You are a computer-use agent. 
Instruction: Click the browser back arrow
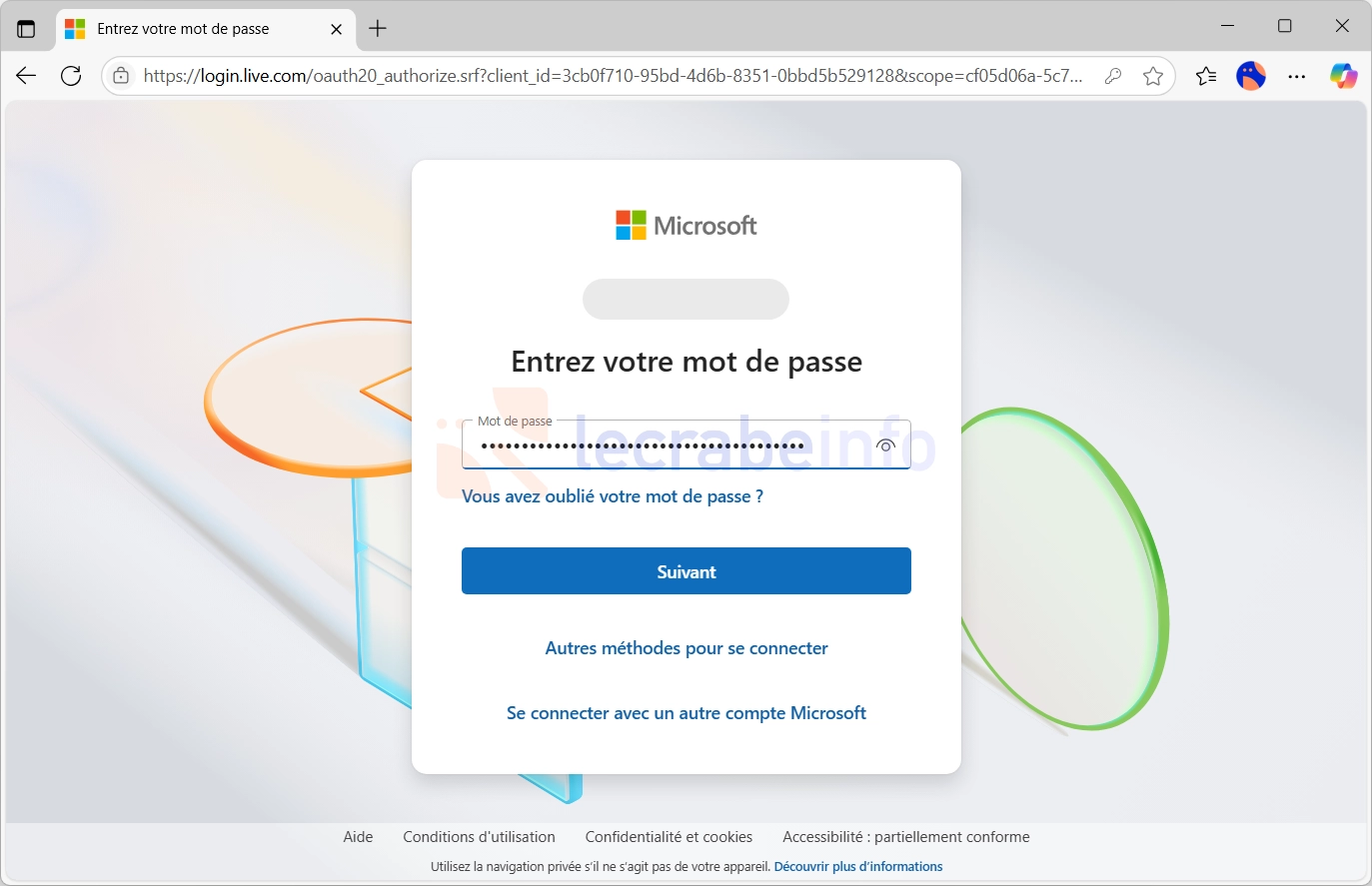tap(26, 76)
